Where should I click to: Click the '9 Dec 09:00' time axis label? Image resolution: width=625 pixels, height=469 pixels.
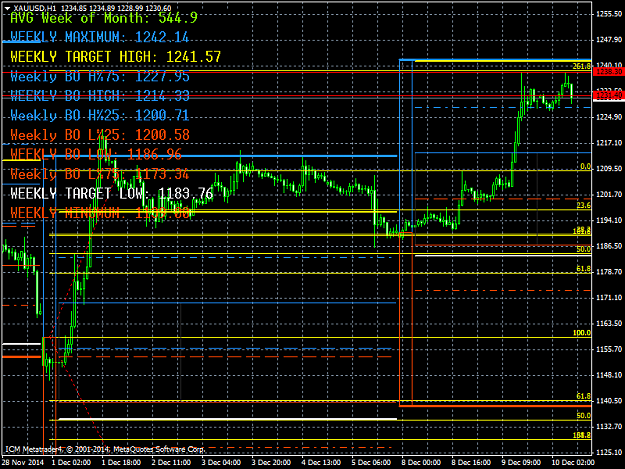point(521,462)
